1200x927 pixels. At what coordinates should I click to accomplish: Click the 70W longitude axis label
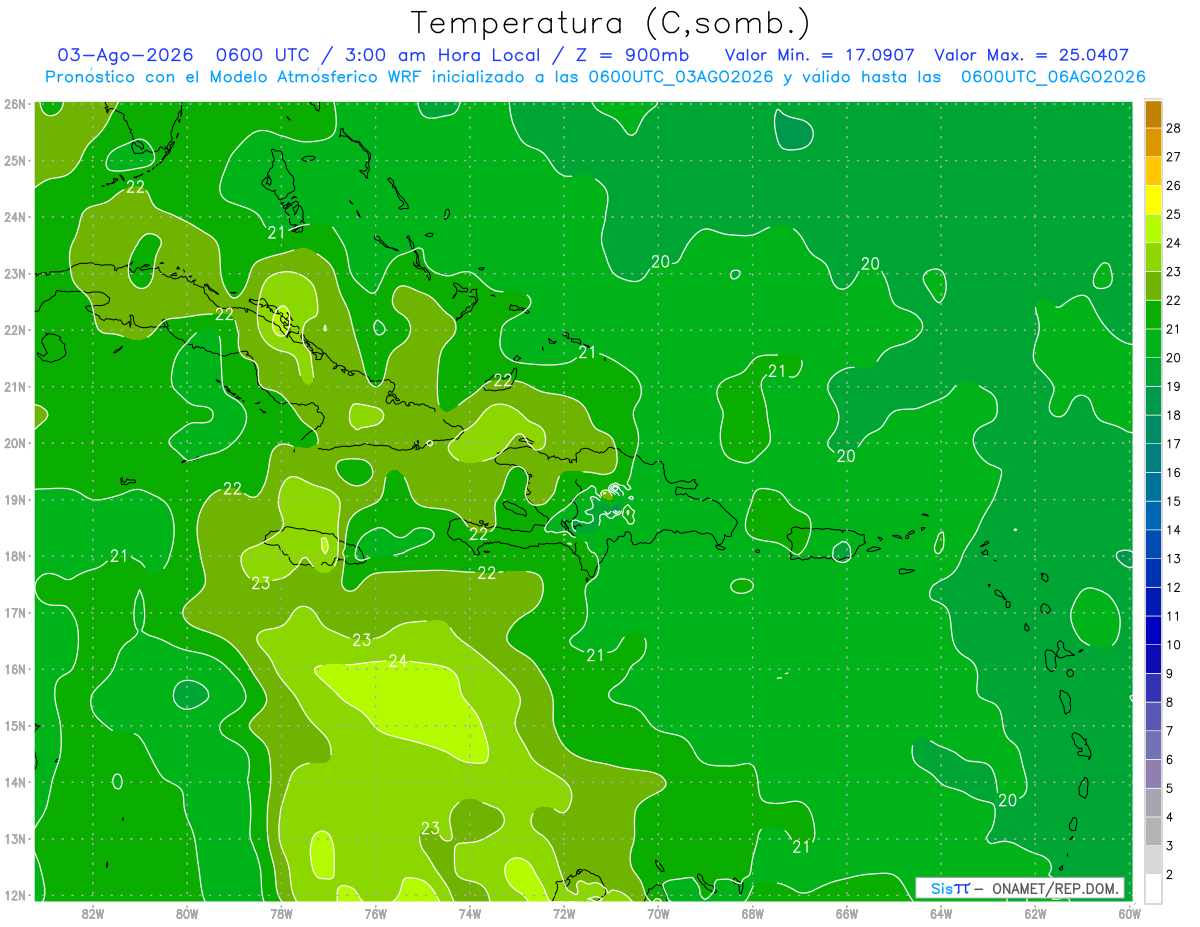pyautogui.click(x=658, y=914)
